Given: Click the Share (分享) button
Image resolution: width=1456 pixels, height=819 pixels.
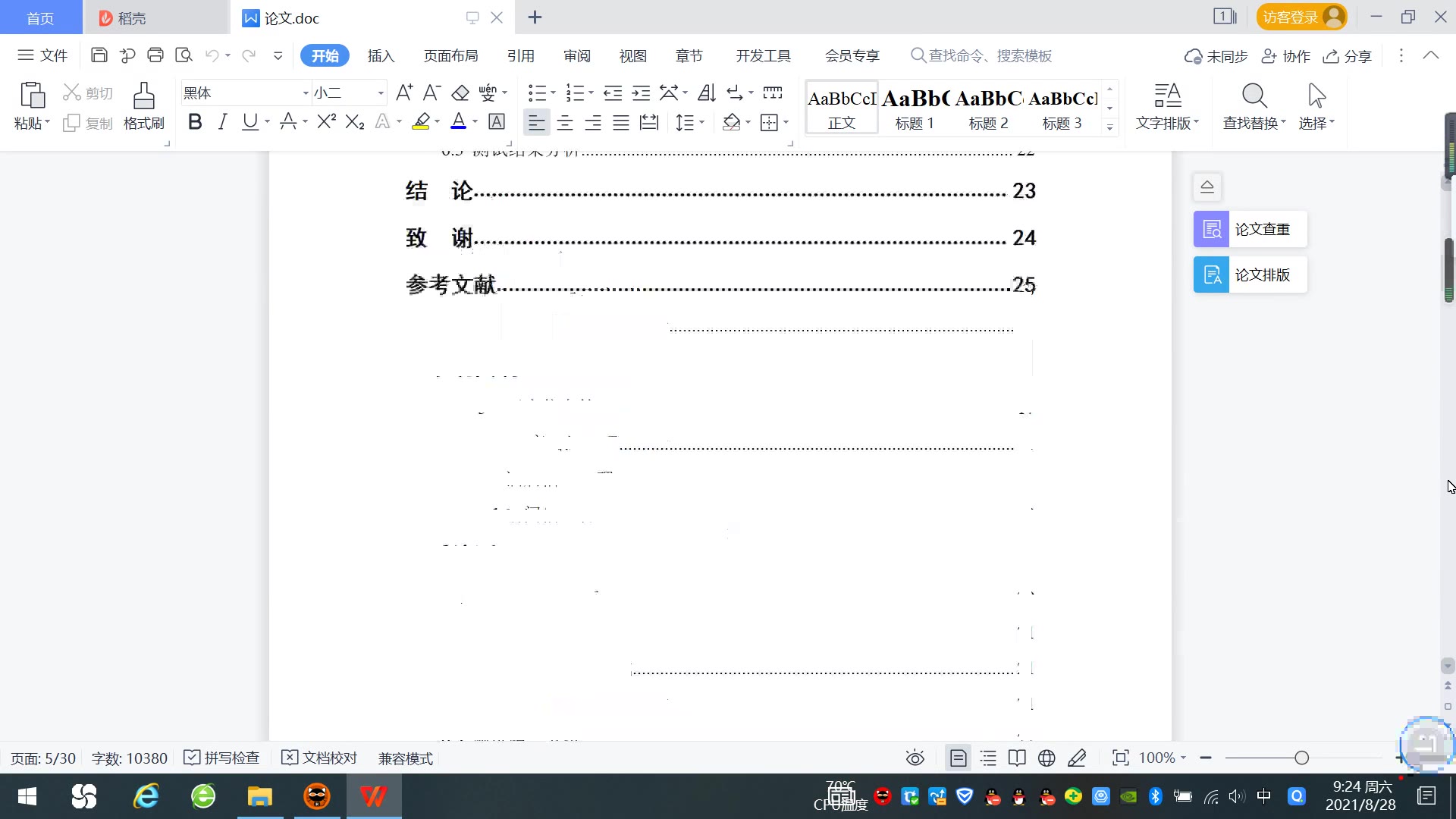Looking at the screenshot, I should (1348, 56).
